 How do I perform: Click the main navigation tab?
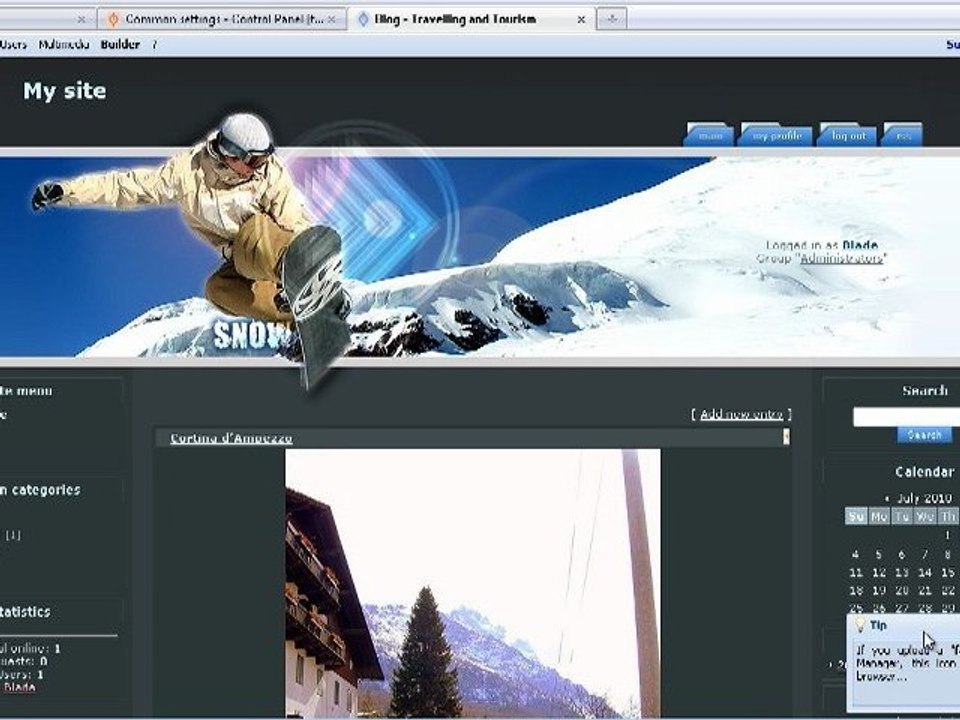click(710, 135)
